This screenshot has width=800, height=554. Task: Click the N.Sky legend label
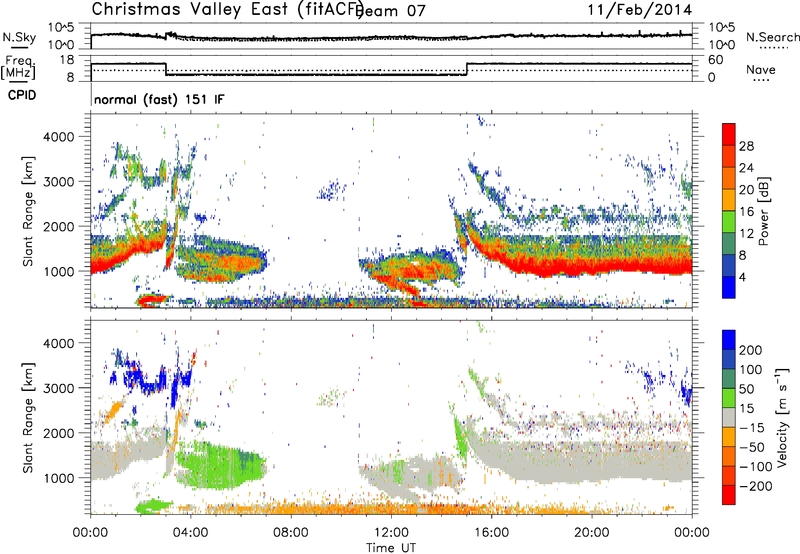19,37
